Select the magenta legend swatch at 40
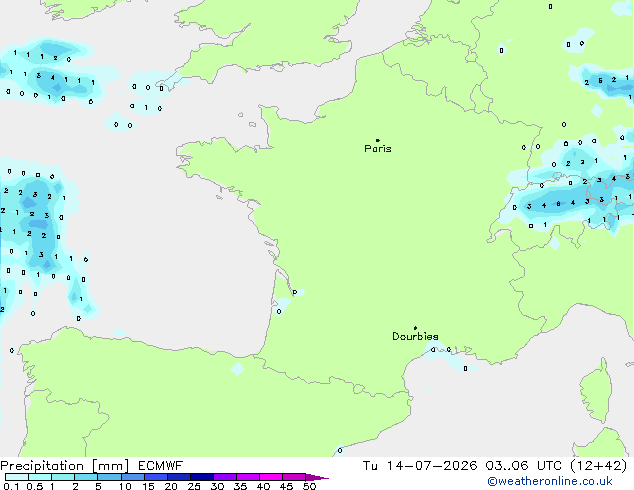This screenshot has width=634, height=490. pos(271,477)
